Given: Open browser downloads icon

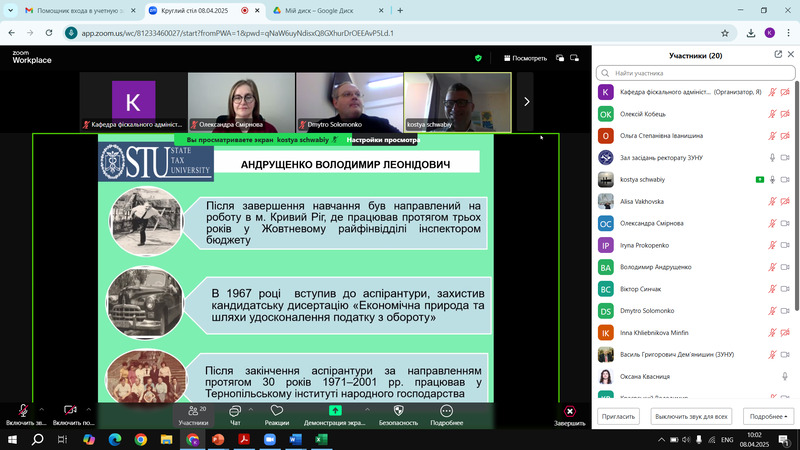Looking at the screenshot, I should tap(751, 33).
